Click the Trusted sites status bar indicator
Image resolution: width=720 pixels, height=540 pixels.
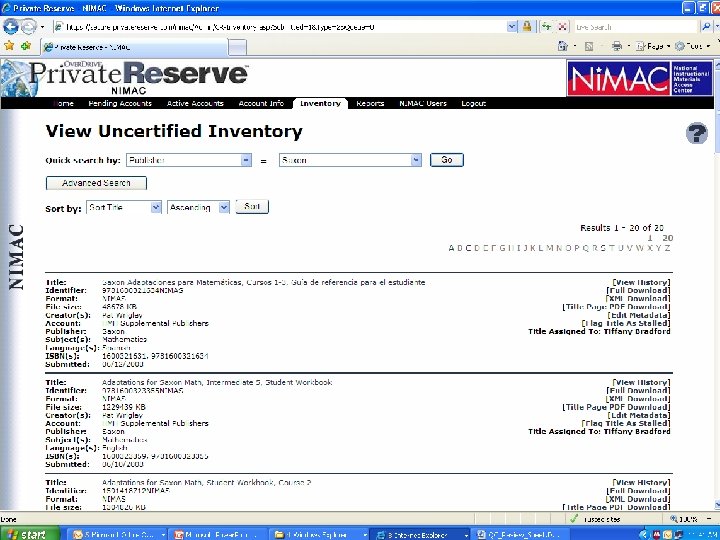[x=598, y=519]
